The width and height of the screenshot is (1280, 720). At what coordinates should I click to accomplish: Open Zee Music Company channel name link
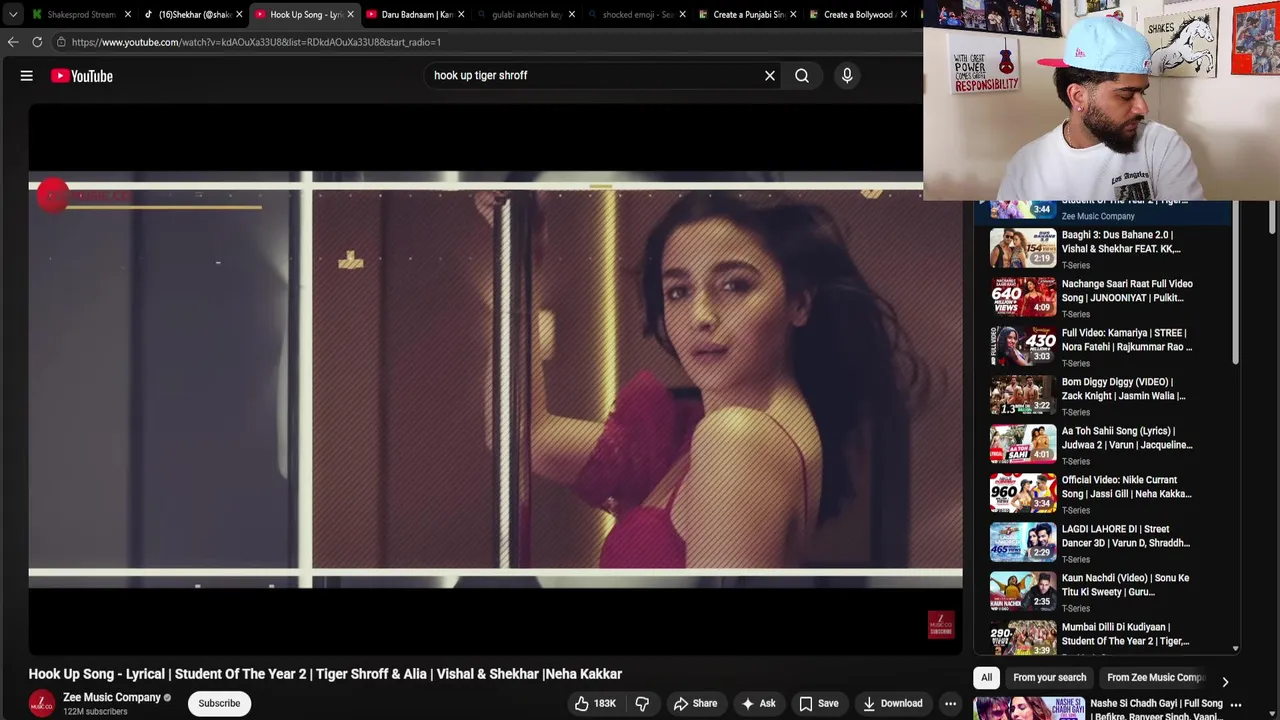click(112, 697)
